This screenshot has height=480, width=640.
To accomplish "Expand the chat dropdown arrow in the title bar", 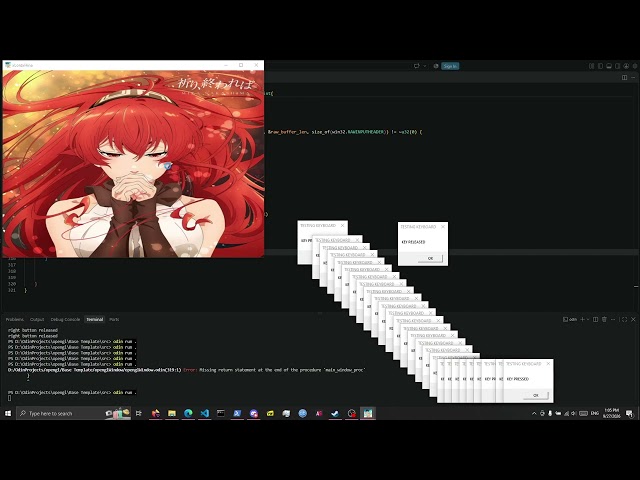I will (x=424, y=66).
